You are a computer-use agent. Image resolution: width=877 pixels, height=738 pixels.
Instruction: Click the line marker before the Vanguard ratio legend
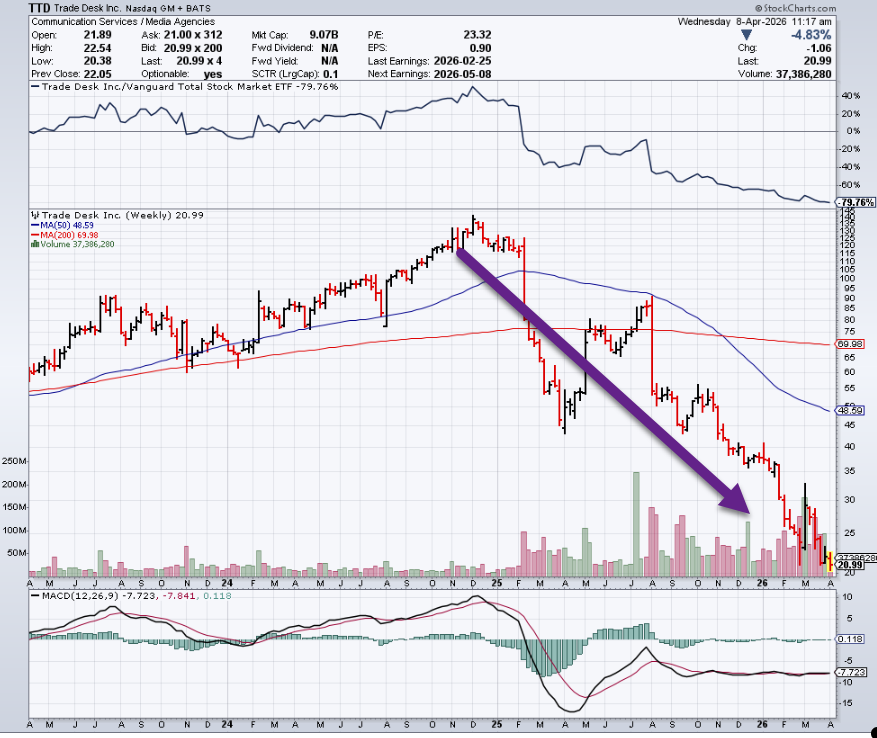[x=35, y=88]
